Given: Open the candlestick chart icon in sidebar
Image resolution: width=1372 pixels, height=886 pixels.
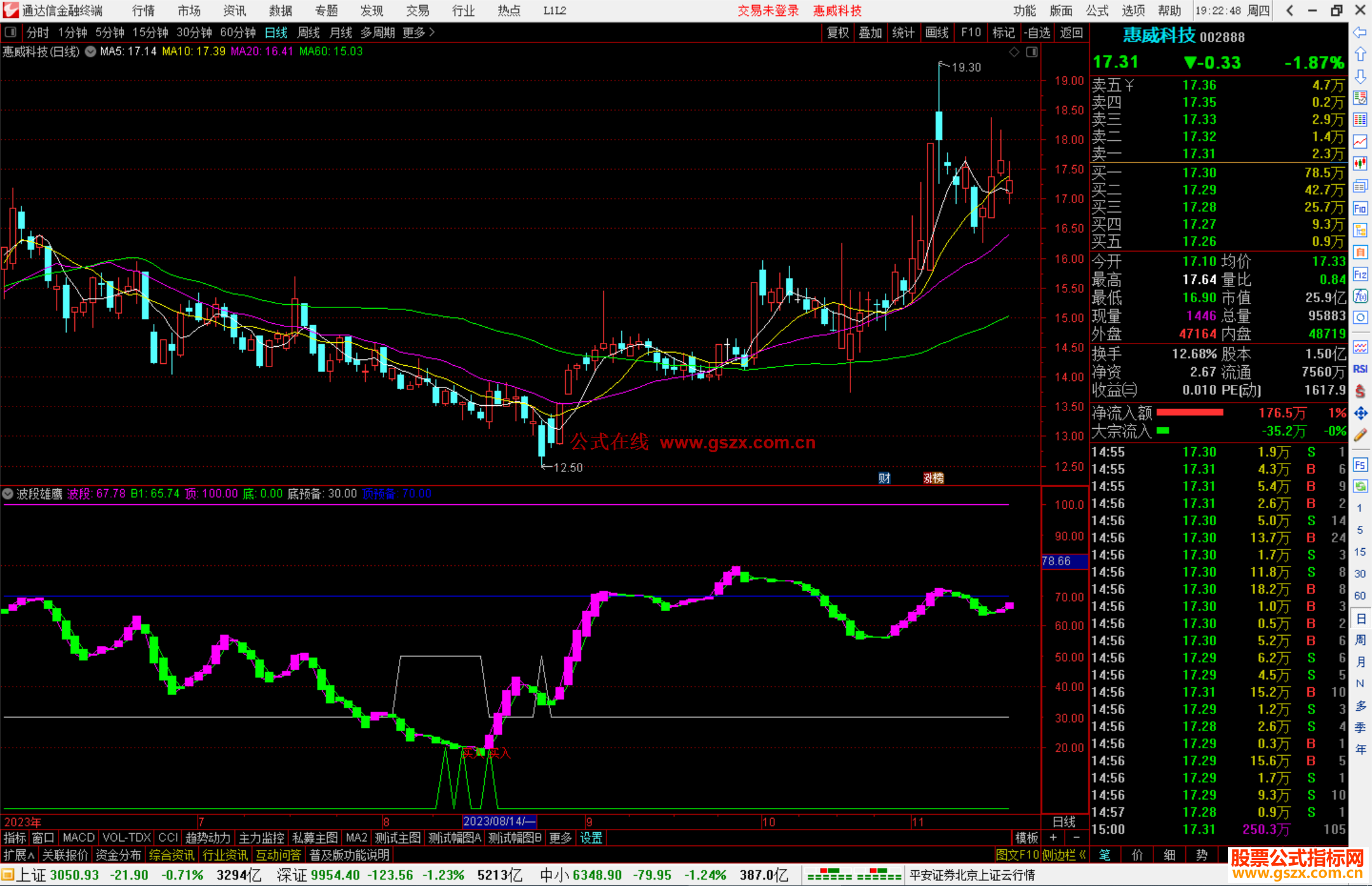Looking at the screenshot, I should point(1360,164).
